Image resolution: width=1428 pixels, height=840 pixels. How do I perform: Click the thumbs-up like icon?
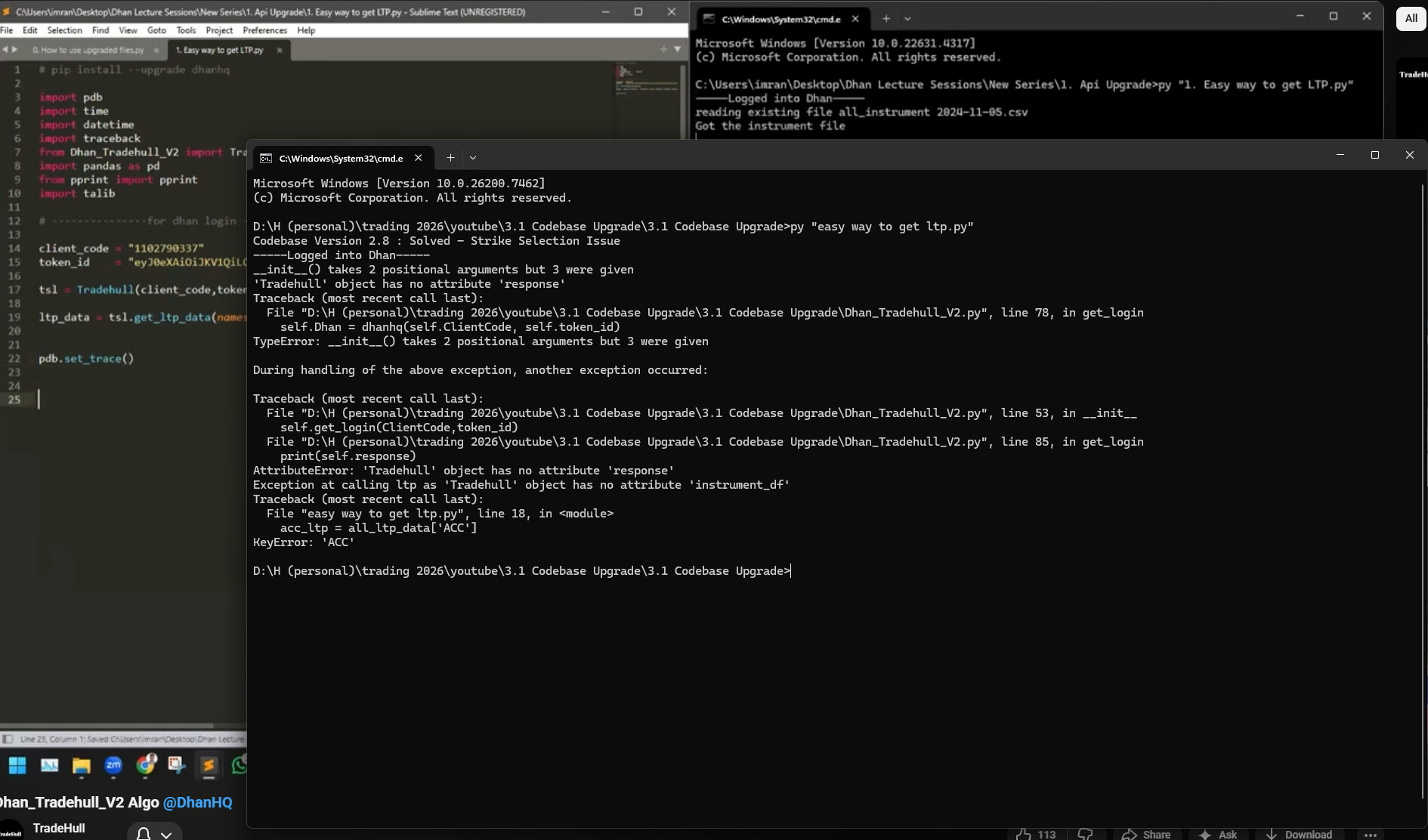[1024, 834]
